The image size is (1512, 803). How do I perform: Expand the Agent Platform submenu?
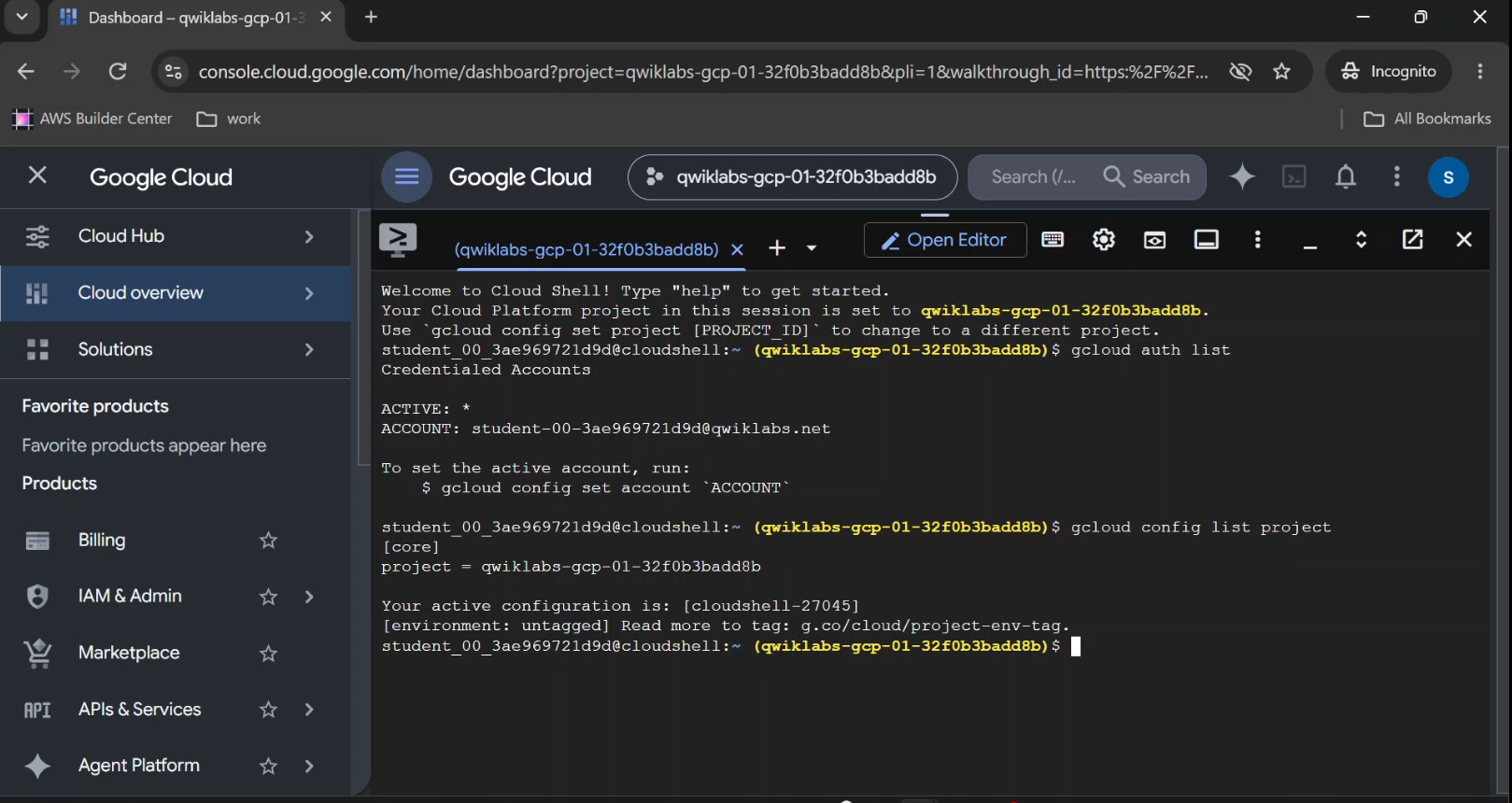(309, 767)
